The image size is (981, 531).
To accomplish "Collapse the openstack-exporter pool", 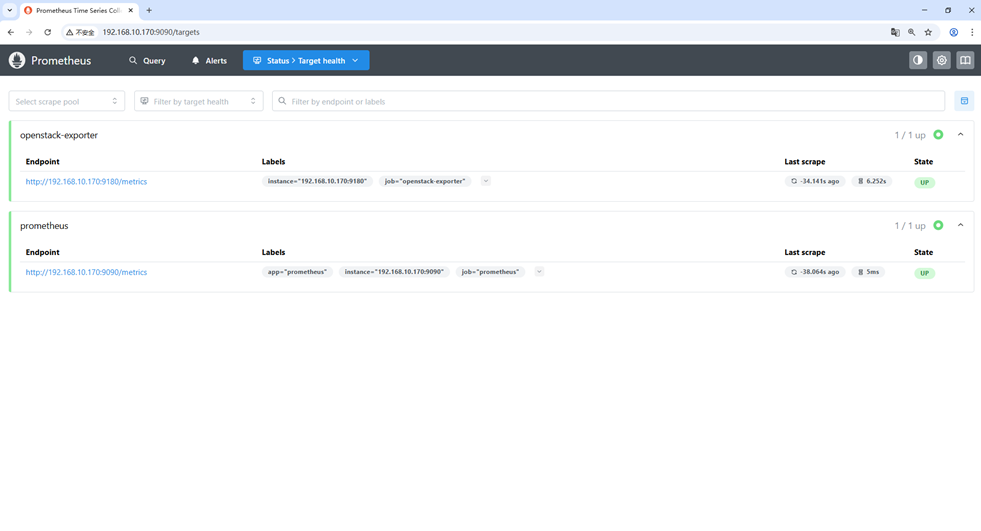I will (x=960, y=135).
